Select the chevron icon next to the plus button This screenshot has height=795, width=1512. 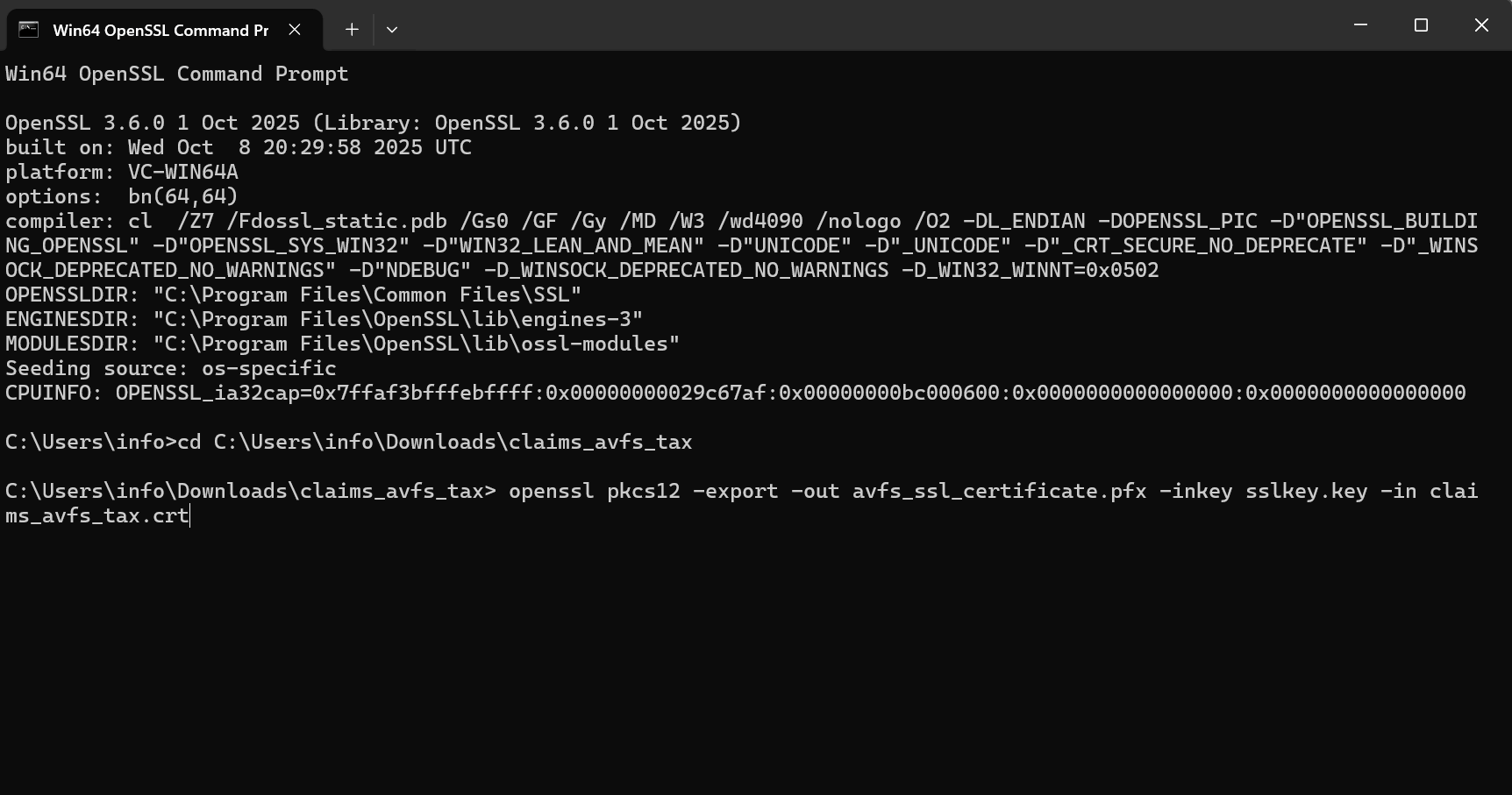(392, 29)
